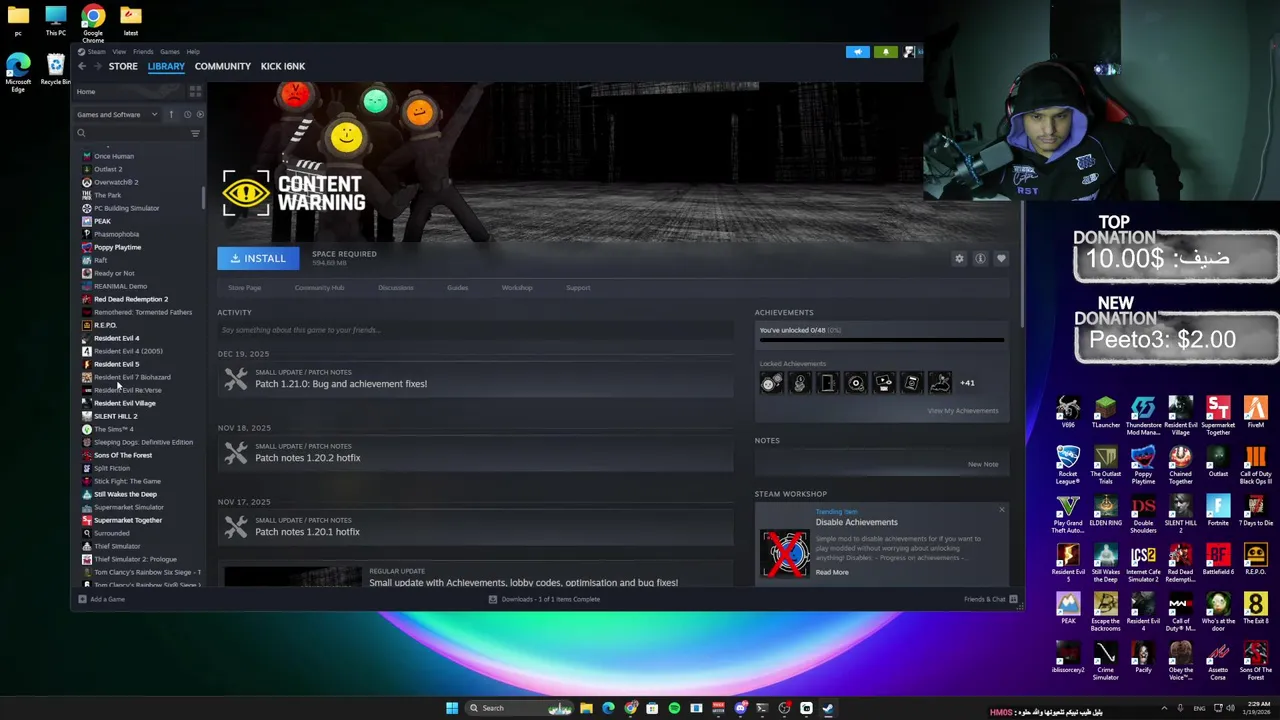Screen dimensions: 1280x720
Task: Open the Recycle Bin desktop icon
Action: [55, 69]
